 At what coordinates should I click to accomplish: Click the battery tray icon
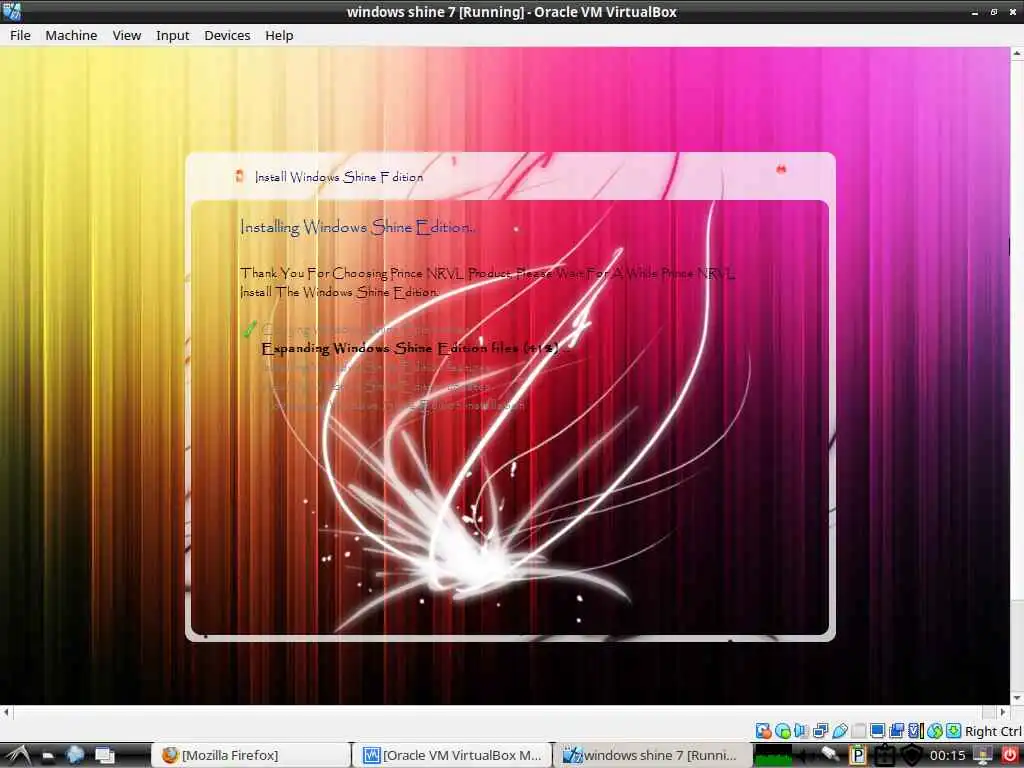coord(885,756)
